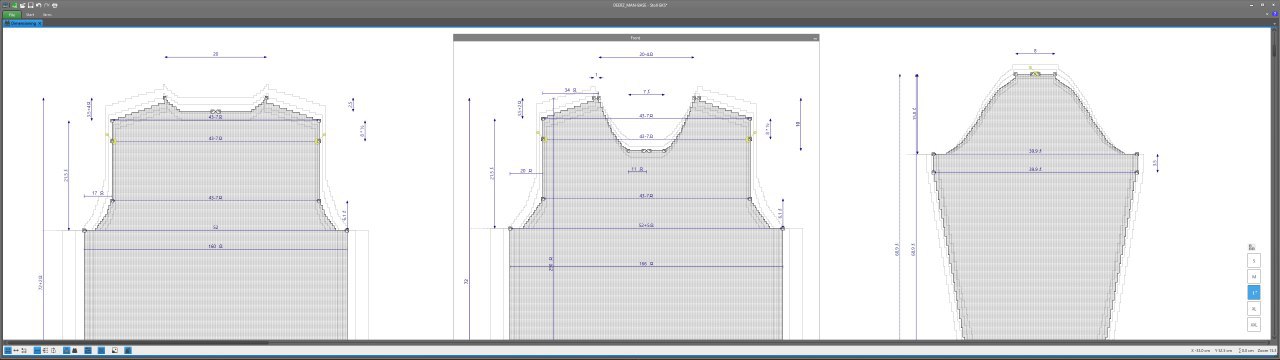
Task: Click the 7.1 neckline dimension on front piece
Action: pyautogui.click(x=646, y=91)
